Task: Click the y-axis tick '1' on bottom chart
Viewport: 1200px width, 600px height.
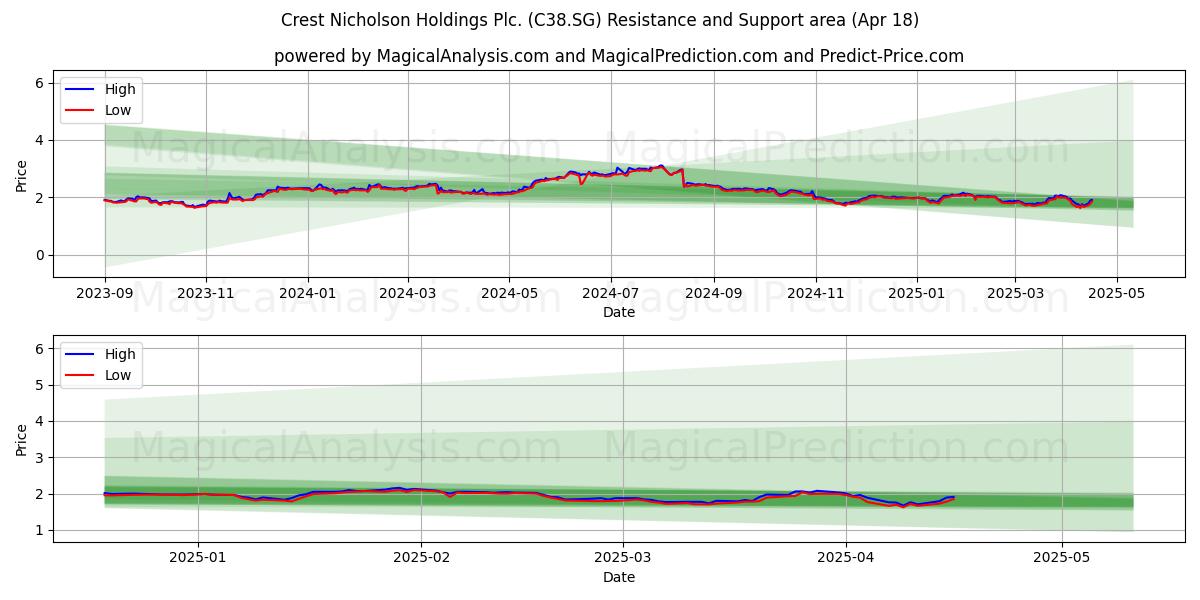Action: pos(41,531)
